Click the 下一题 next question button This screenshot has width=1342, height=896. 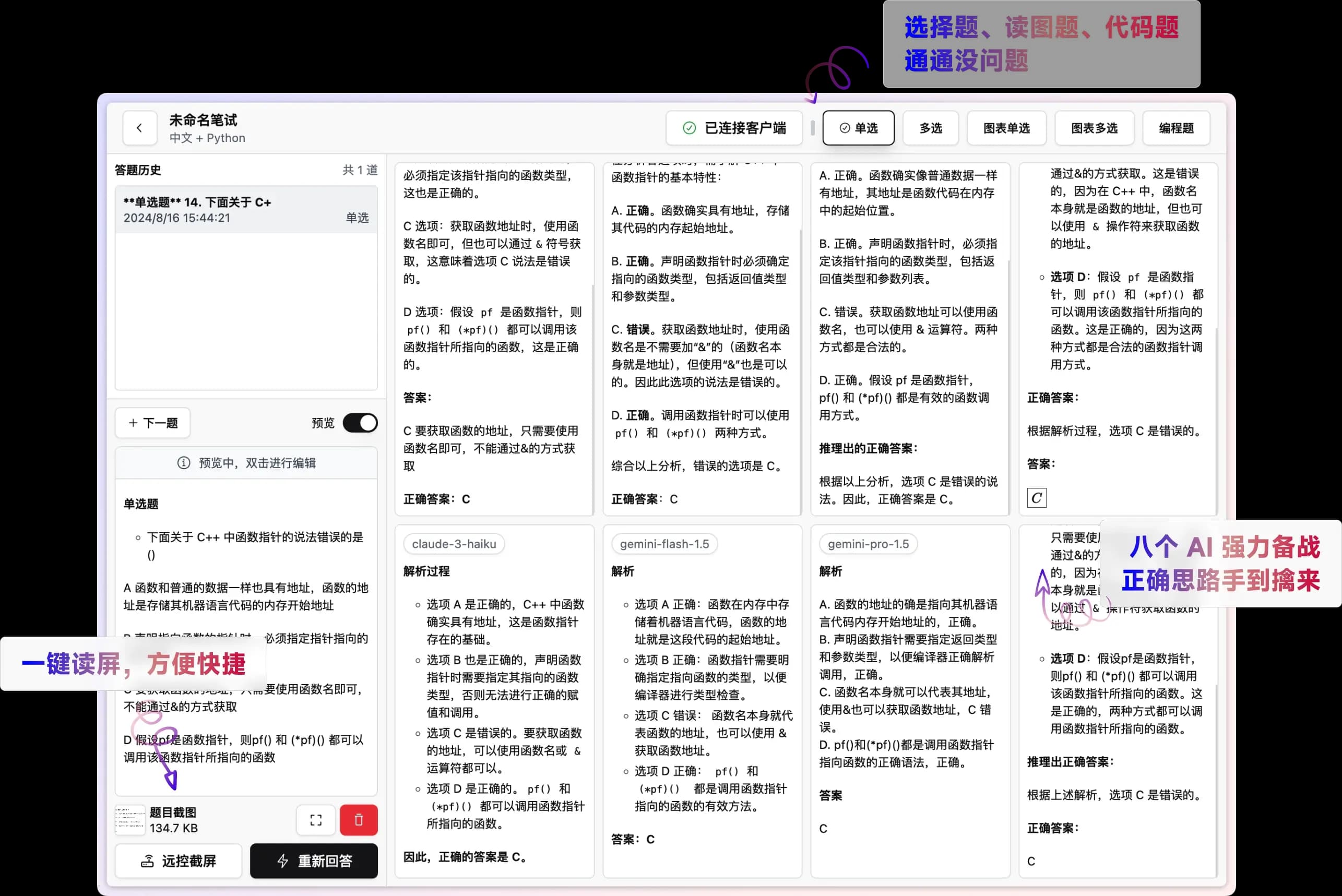152,423
